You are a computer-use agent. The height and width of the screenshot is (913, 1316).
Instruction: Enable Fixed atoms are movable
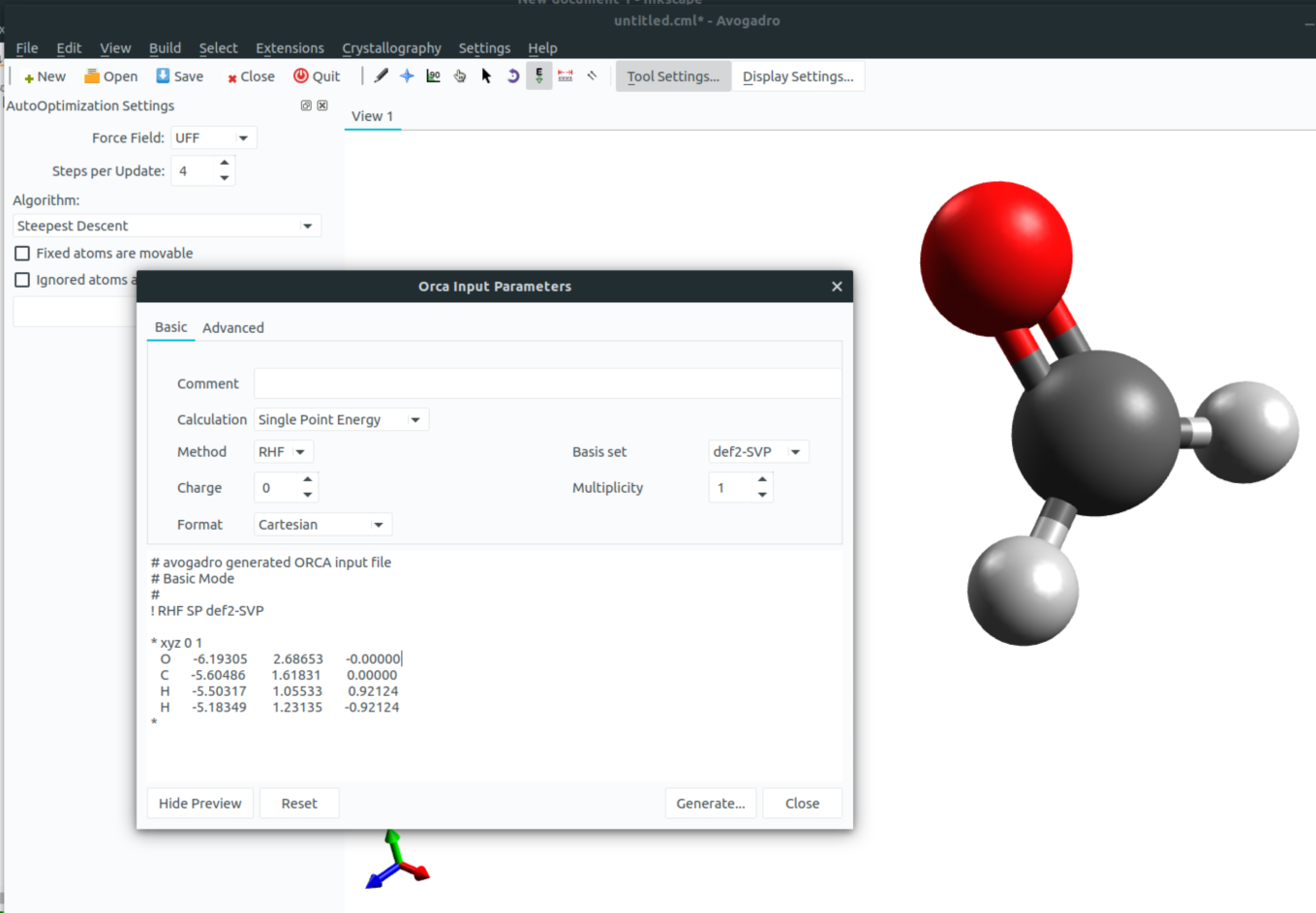[22, 254]
